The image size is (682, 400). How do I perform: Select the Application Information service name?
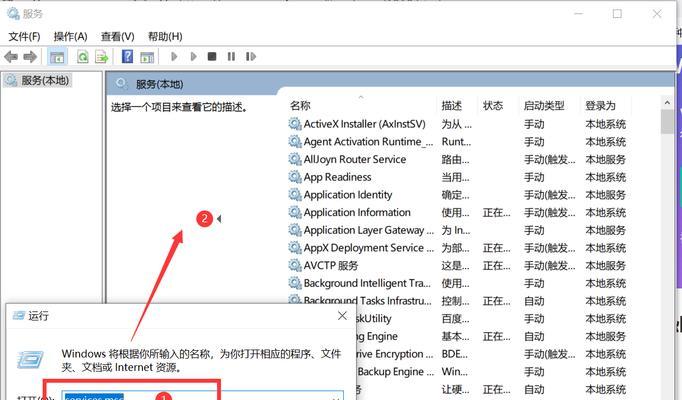[x=357, y=212]
